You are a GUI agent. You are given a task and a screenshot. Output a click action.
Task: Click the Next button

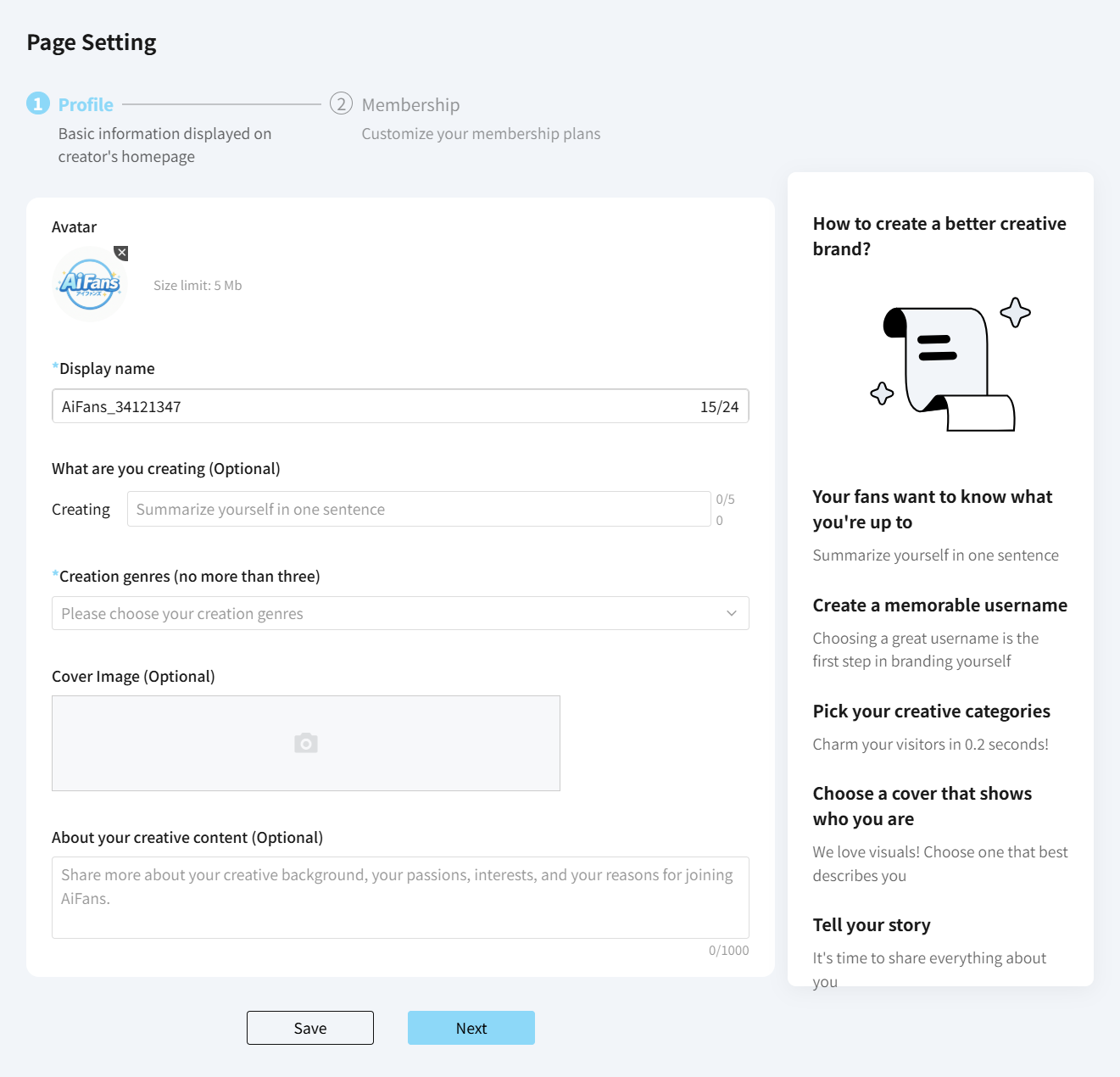tap(471, 1028)
